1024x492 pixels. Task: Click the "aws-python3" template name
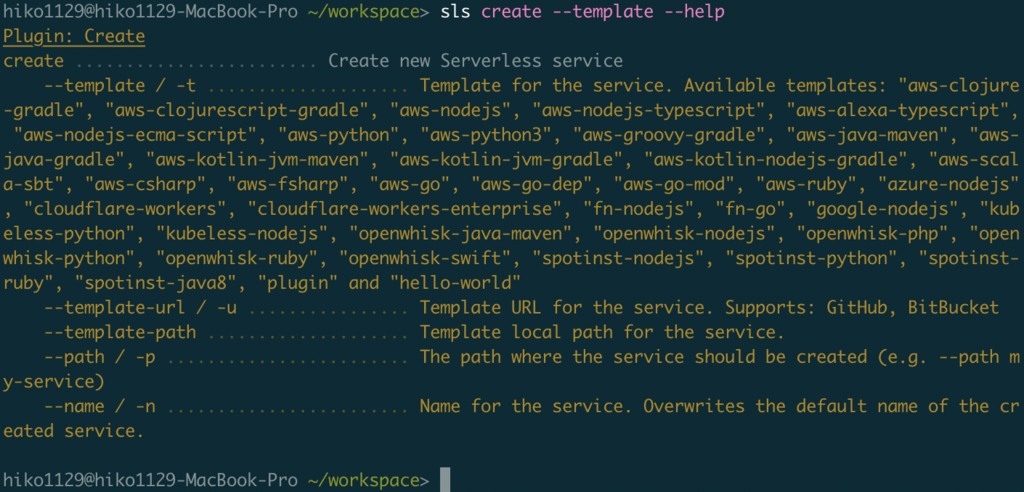tap(486, 135)
